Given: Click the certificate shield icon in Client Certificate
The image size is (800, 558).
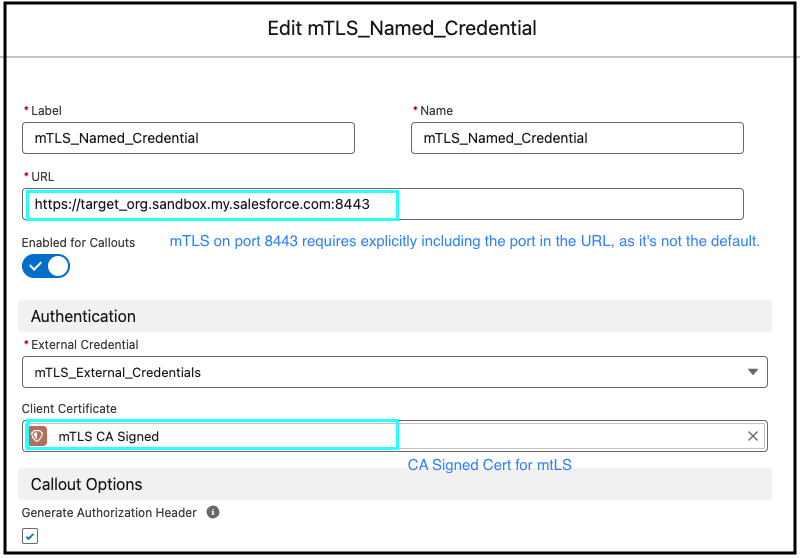Looking at the screenshot, I should 37,436.
